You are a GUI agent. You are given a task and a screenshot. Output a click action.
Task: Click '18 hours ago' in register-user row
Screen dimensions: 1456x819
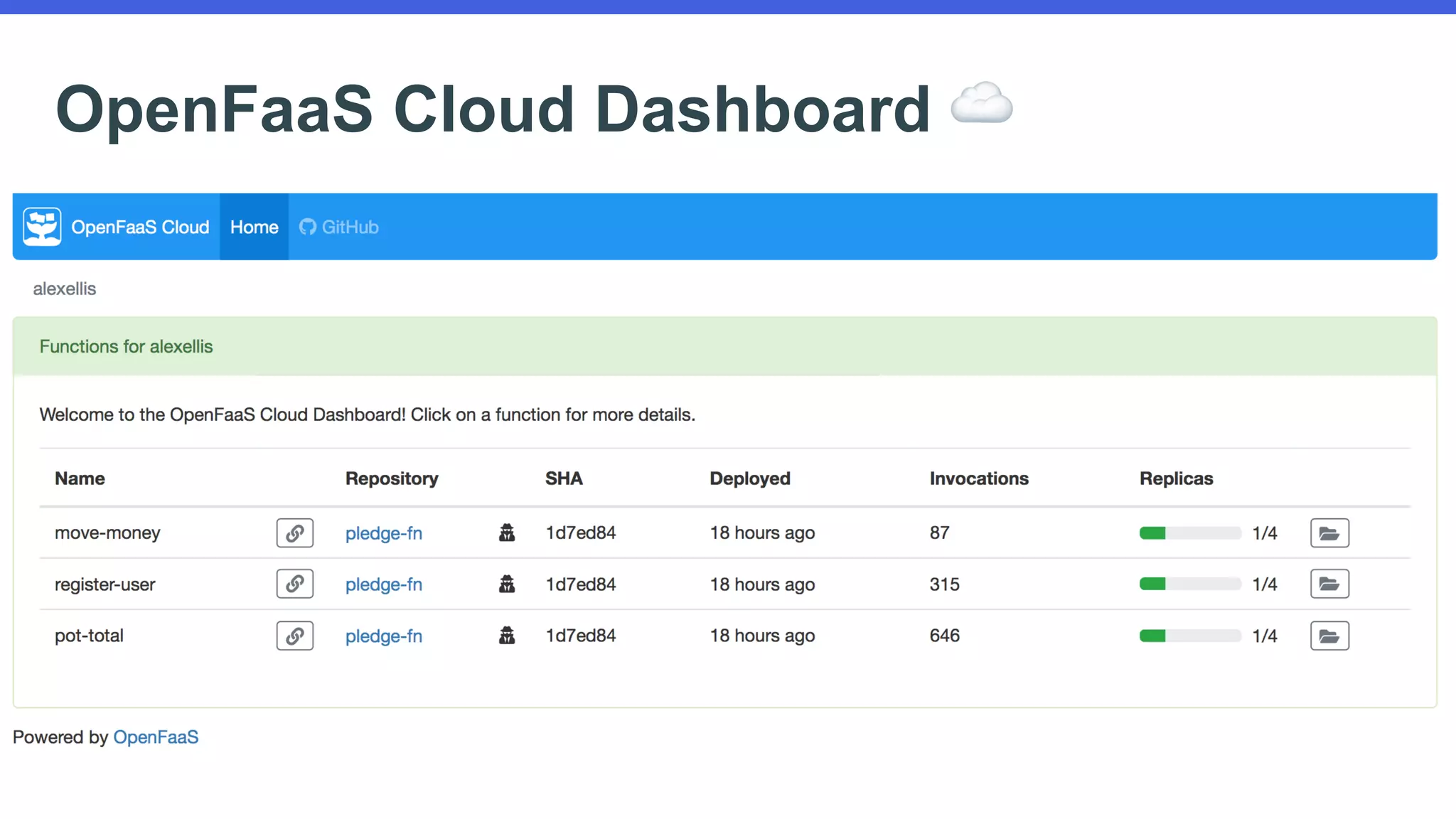[x=762, y=584]
